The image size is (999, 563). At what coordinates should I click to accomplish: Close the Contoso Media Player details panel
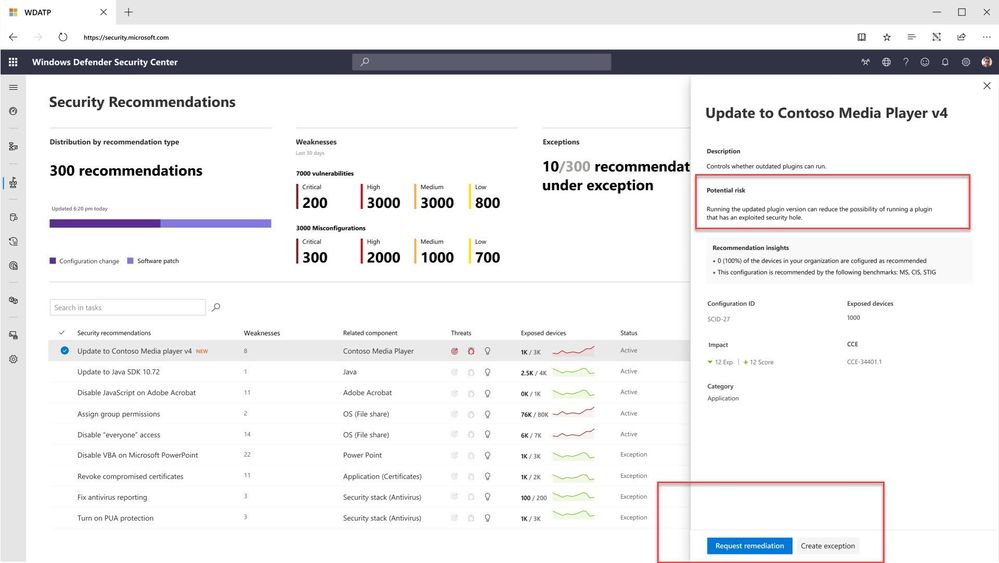pos(986,85)
